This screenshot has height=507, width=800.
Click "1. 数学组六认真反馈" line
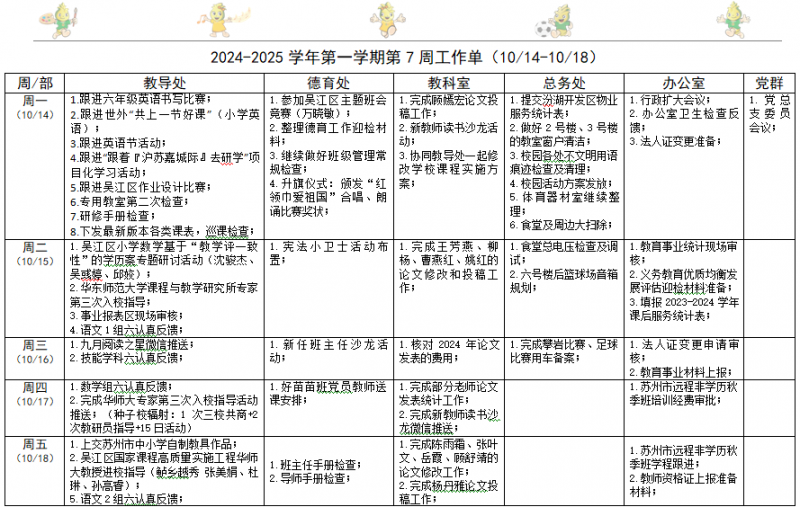pos(121,387)
